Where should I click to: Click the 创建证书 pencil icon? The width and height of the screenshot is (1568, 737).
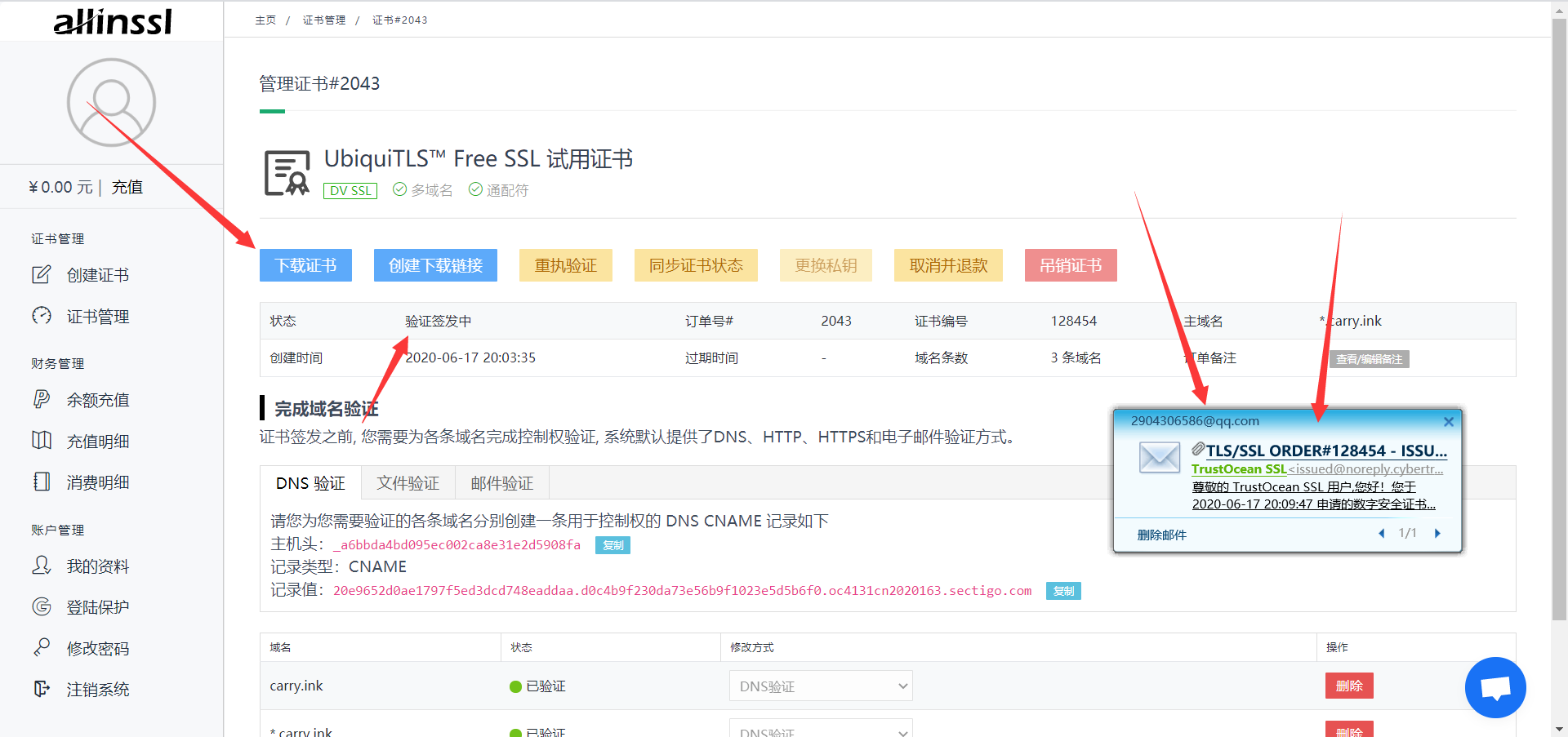[x=41, y=274]
